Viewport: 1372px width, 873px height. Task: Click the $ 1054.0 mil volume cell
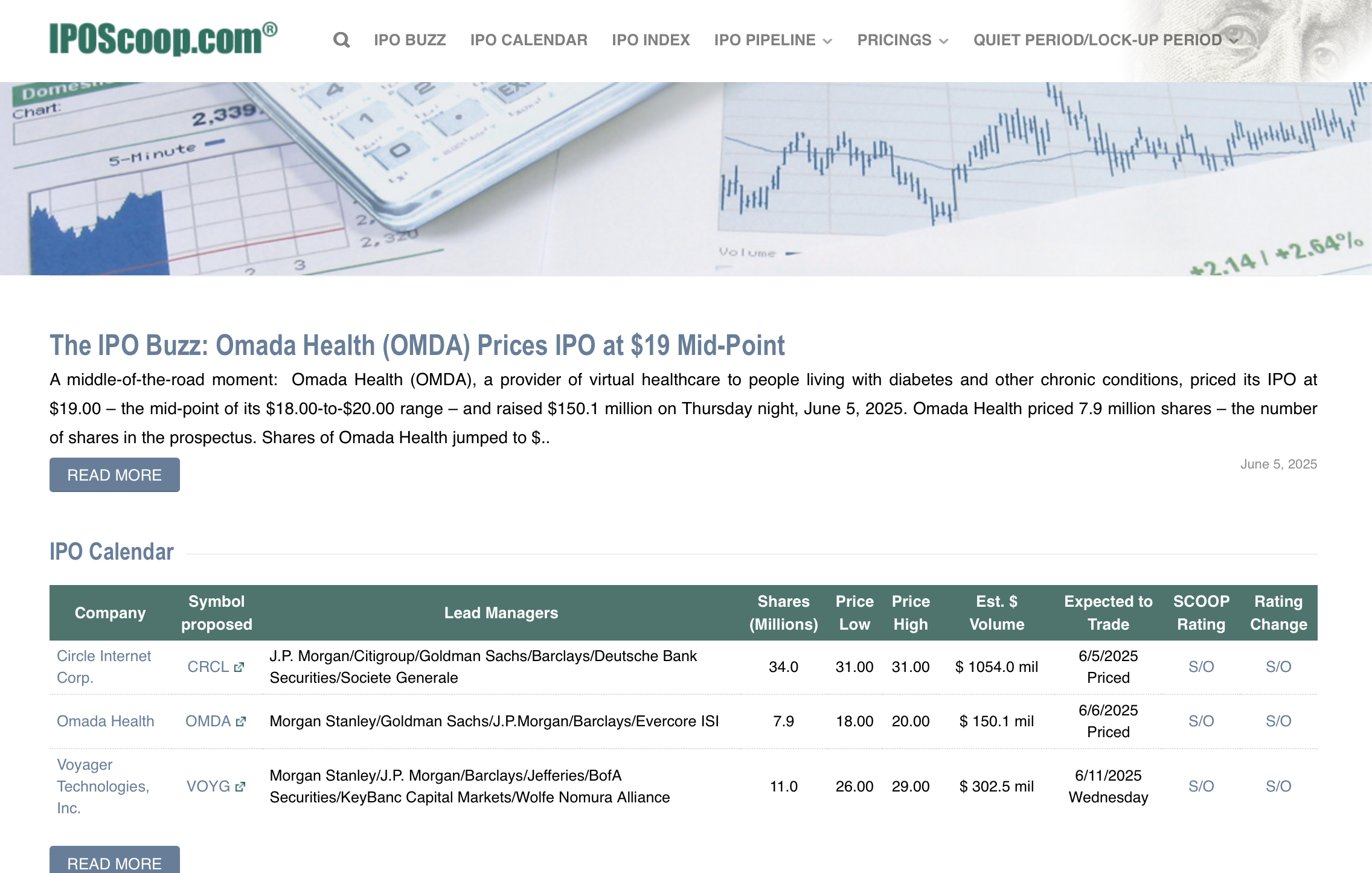point(997,667)
